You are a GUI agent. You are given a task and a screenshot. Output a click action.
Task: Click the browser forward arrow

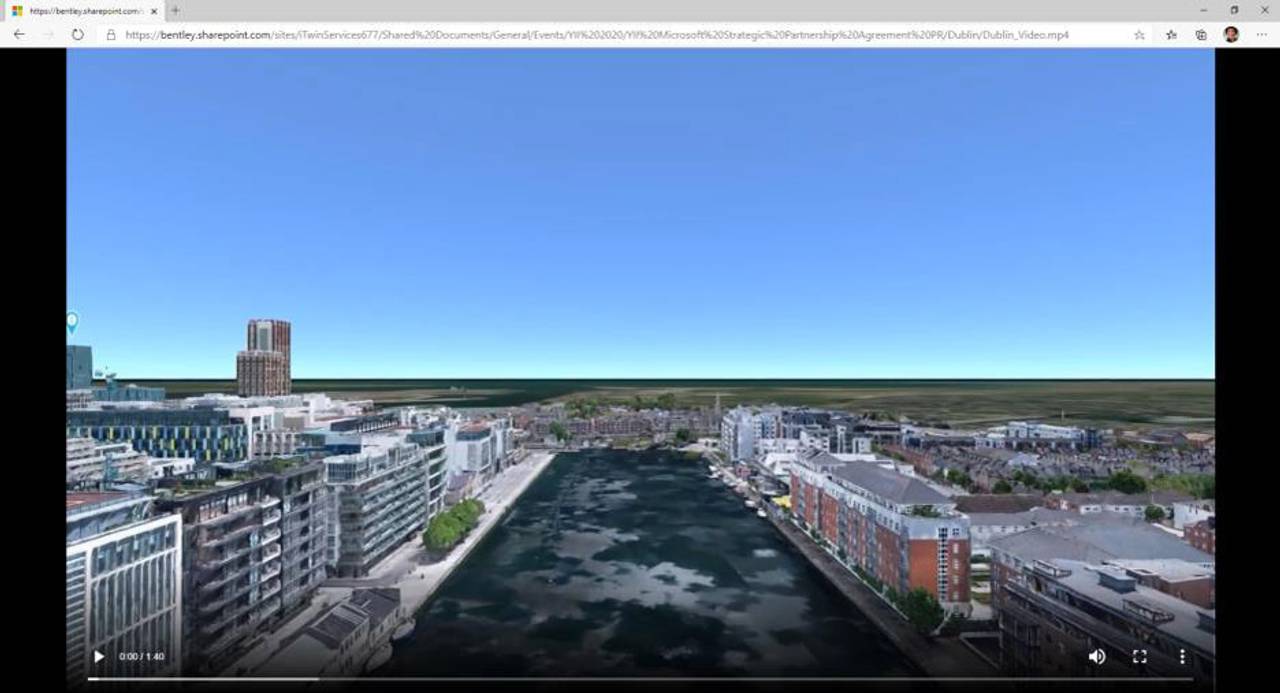click(48, 34)
